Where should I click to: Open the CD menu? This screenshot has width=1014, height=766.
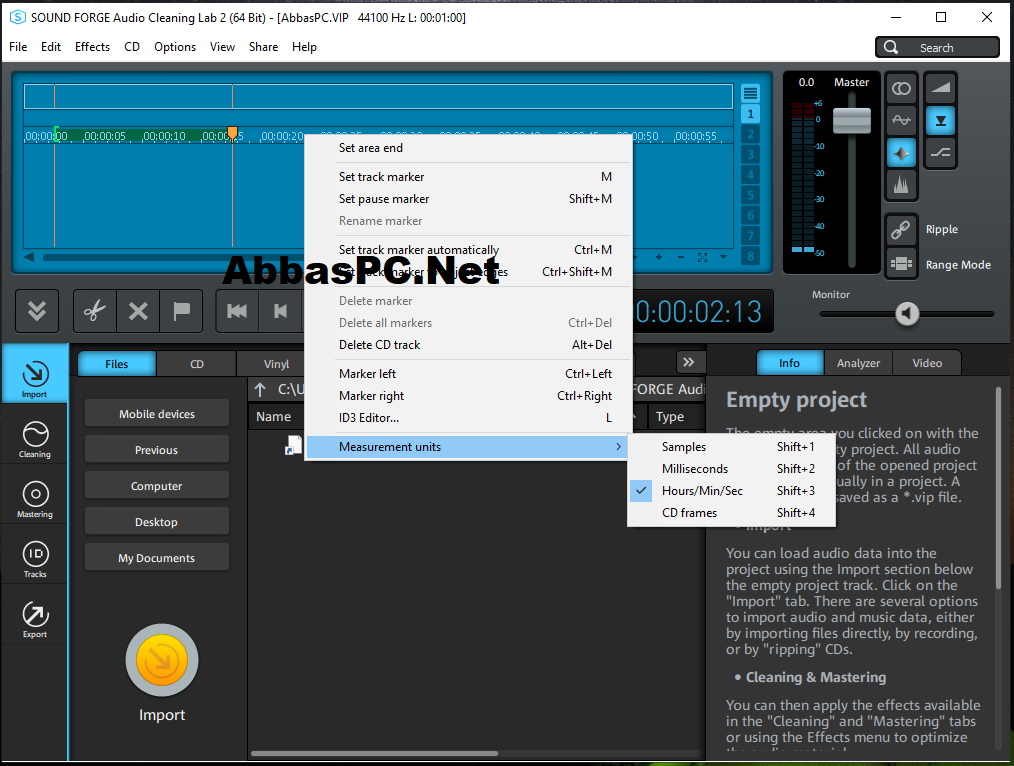(x=132, y=47)
